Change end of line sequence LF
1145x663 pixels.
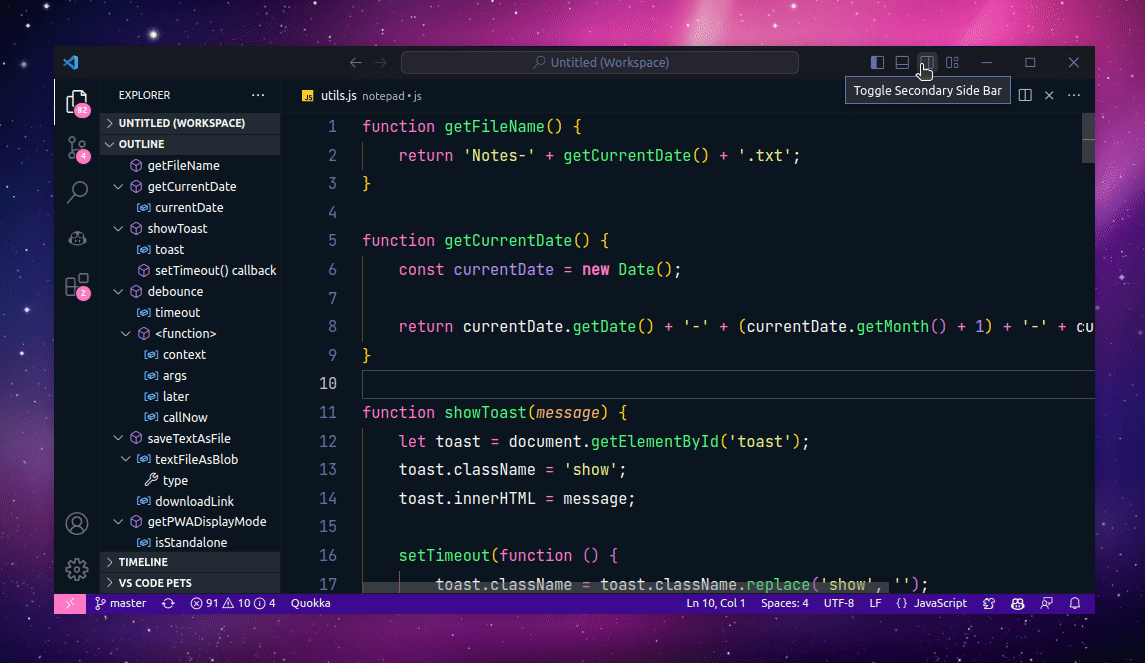(875, 604)
